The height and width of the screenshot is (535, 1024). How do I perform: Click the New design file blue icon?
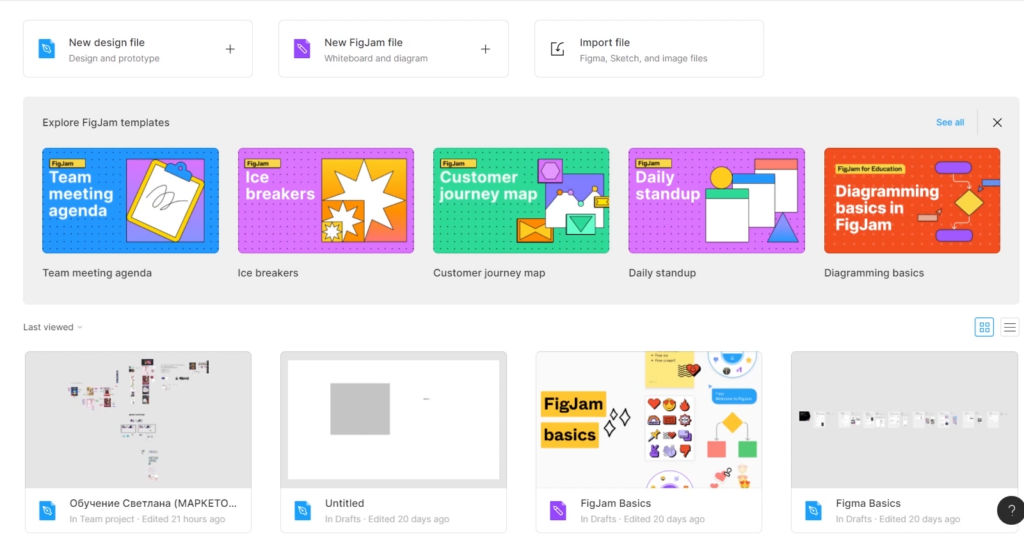pyautogui.click(x=46, y=49)
